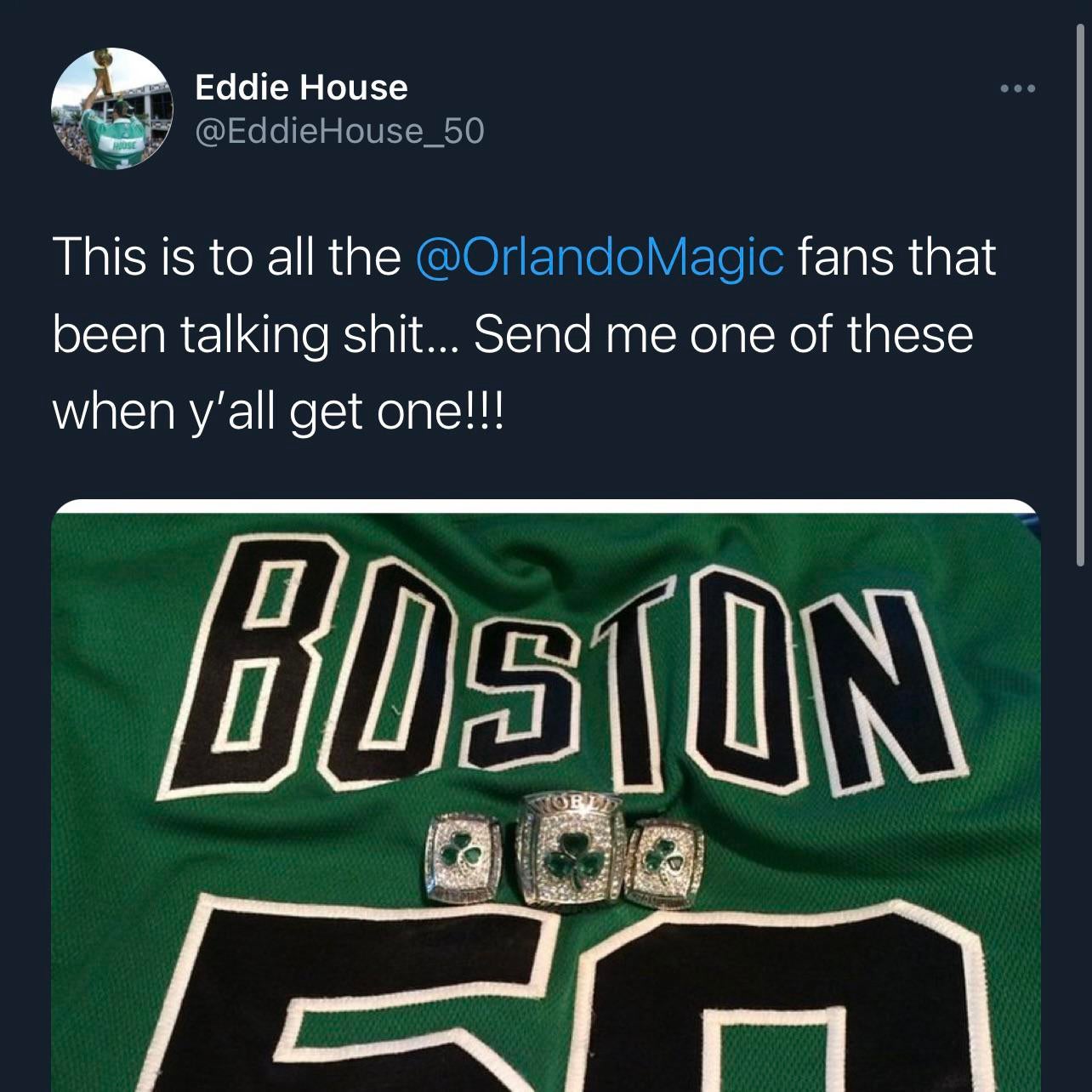Tap the center World championship ring in photo

569,853
